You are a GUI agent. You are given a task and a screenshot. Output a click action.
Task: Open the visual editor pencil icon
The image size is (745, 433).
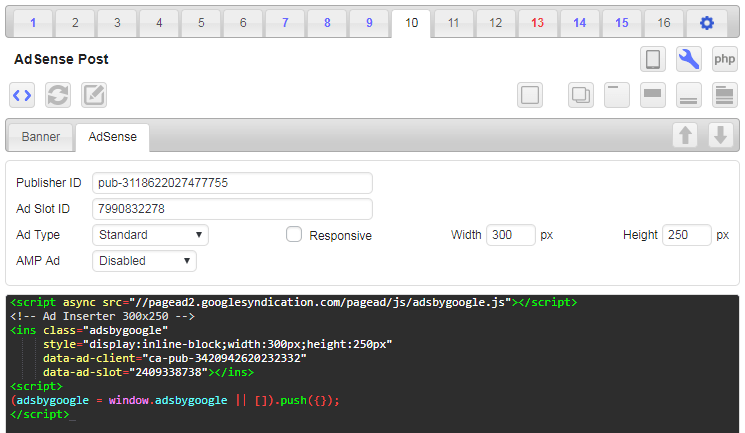coord(94,95)
